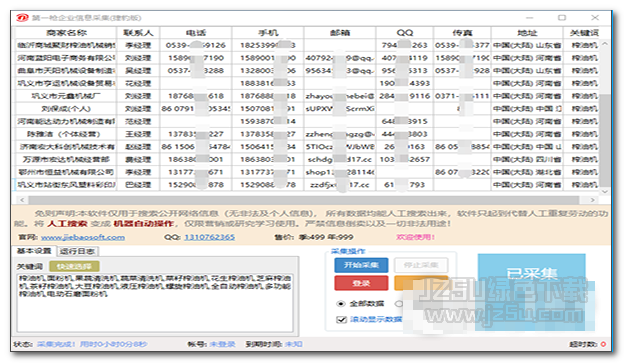
Task: Open the www.jiebaosoft.com website link
Action: pos(83,237)
